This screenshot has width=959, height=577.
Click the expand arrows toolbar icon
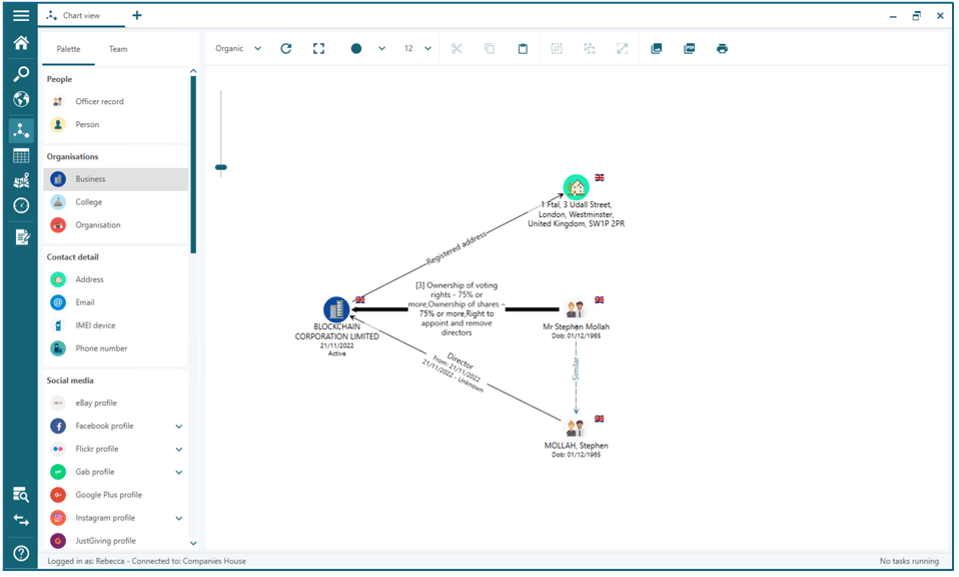622,48
